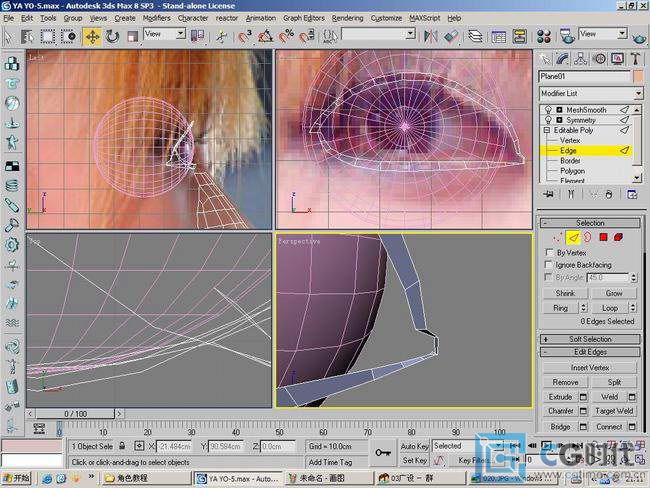Open the Graph Editors menu
This screenshot has width=650, height=488.
tap(304, 18)
